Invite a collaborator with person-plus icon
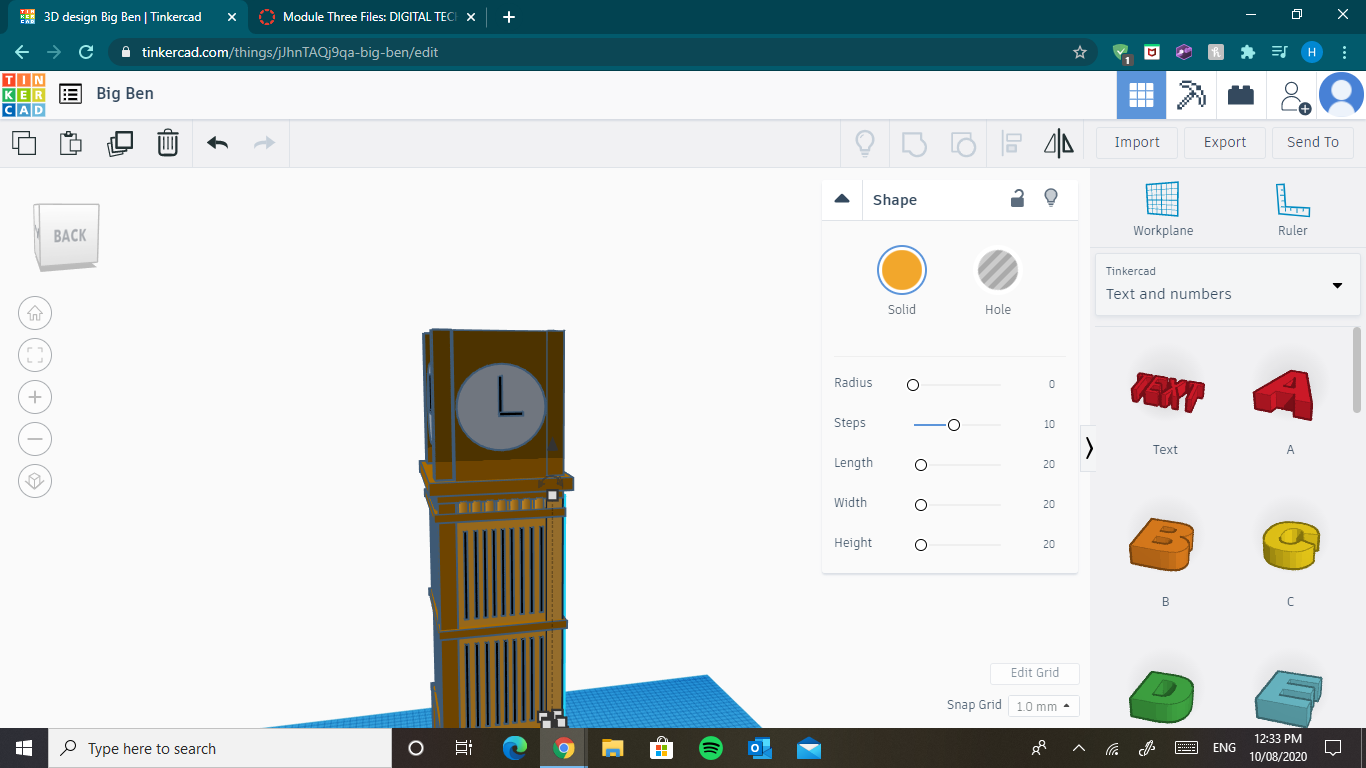The image size is (1366, 768). [1294, 96]
